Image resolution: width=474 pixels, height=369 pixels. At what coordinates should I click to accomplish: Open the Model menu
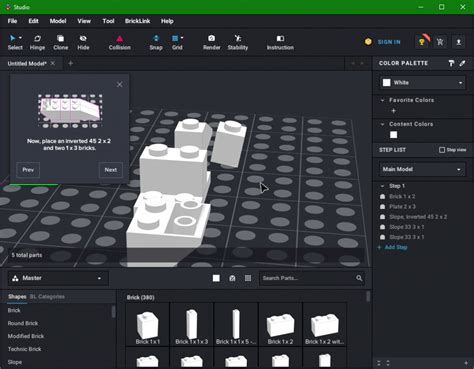tap(58, 21)
